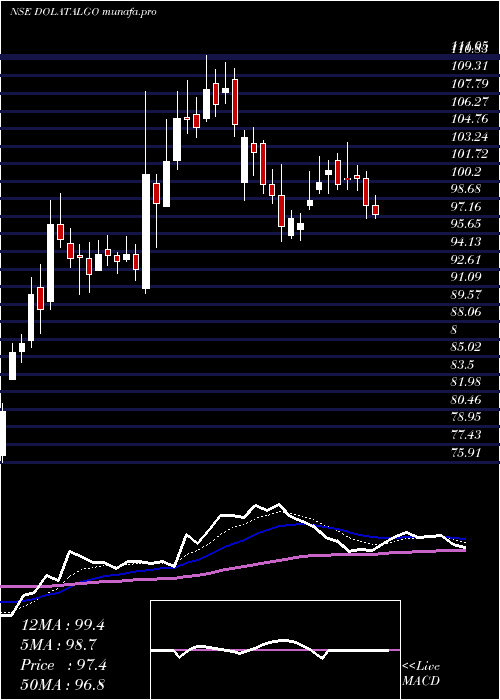This screenshot has height=700, width=500.
Task: Select the 100.2 price axis label
Action: tap(466, 171)
